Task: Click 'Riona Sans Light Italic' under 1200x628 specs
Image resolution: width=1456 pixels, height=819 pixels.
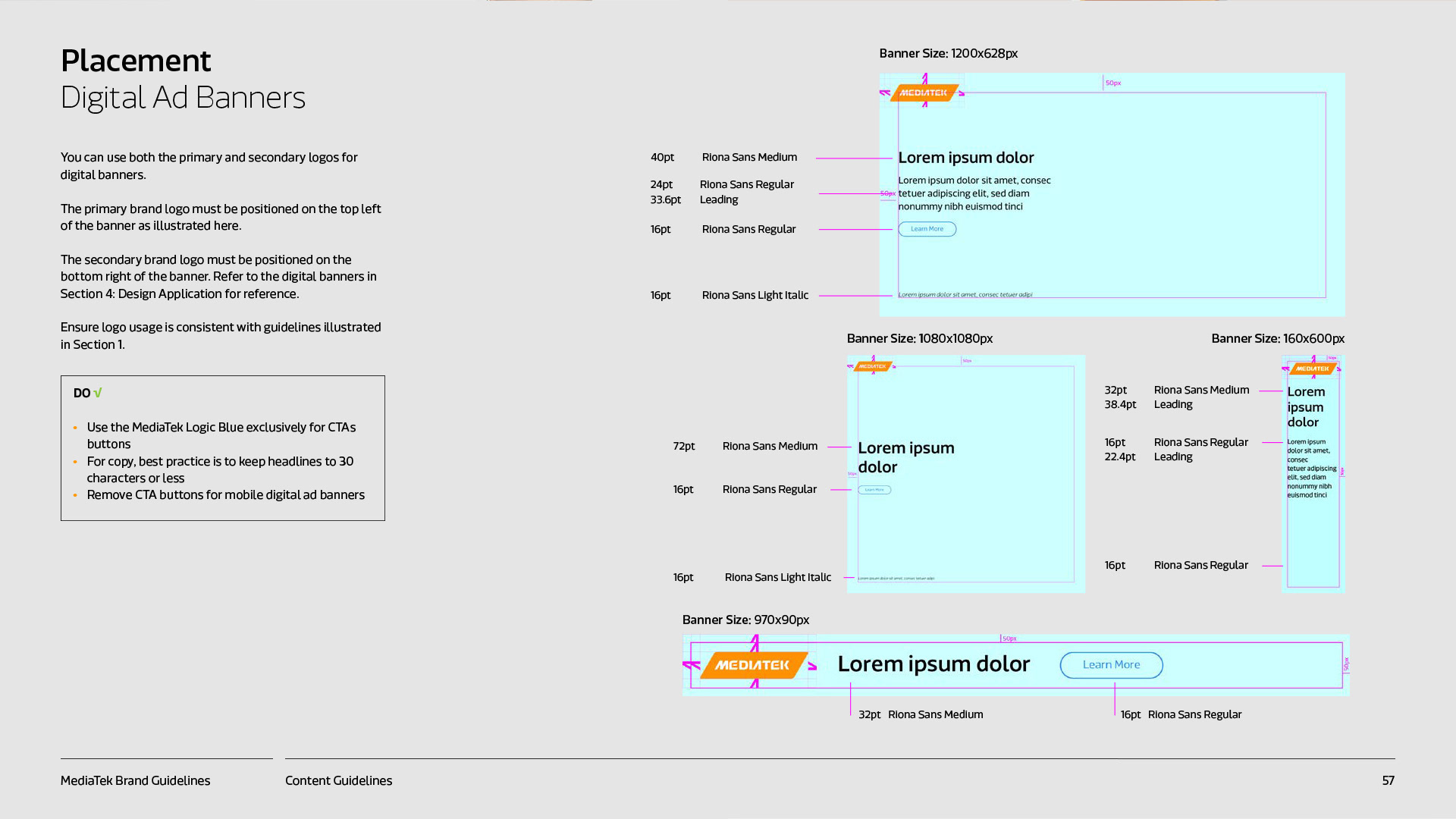Action: [x=755, y=295]
